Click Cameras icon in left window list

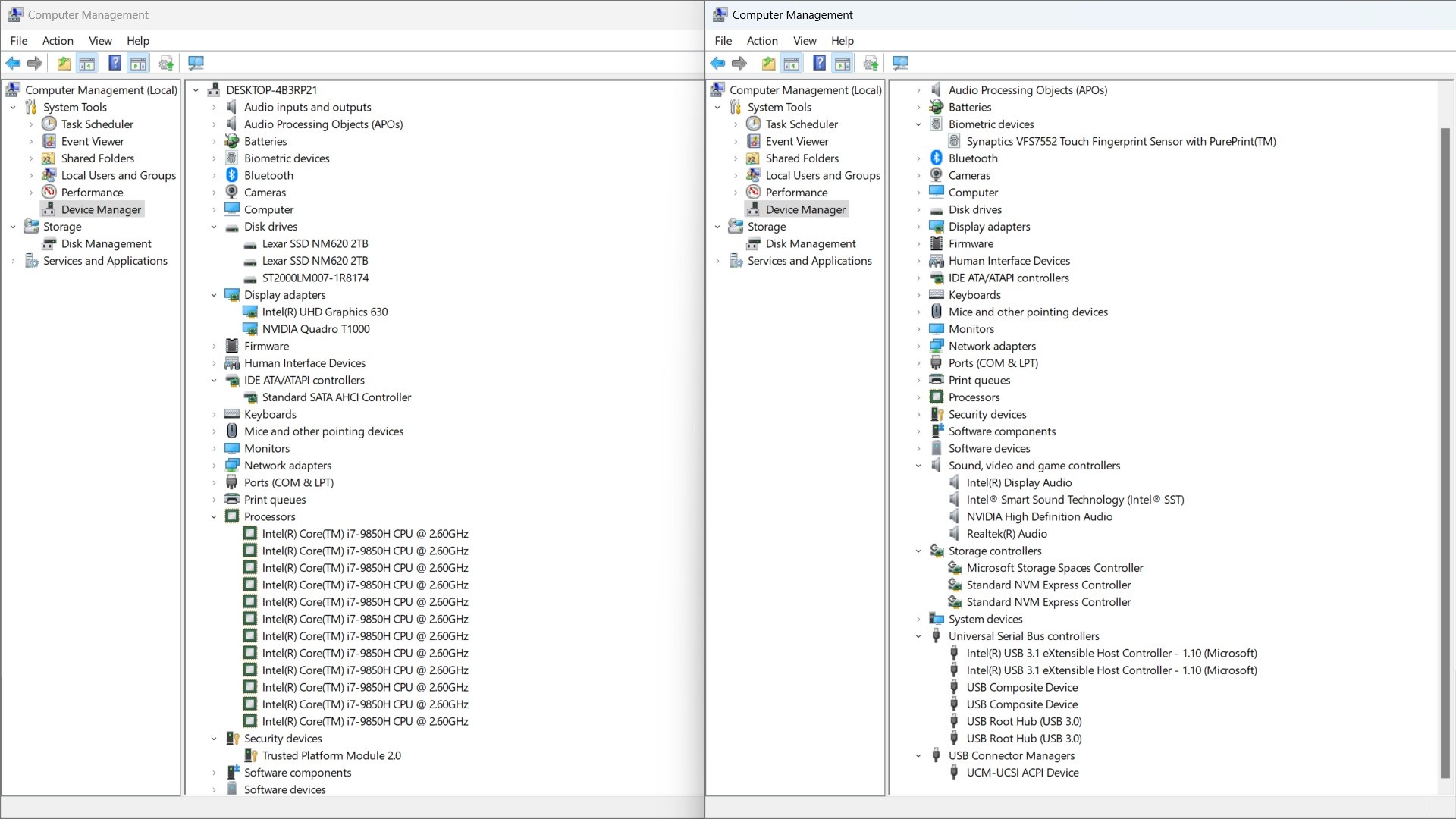[232, 193]
